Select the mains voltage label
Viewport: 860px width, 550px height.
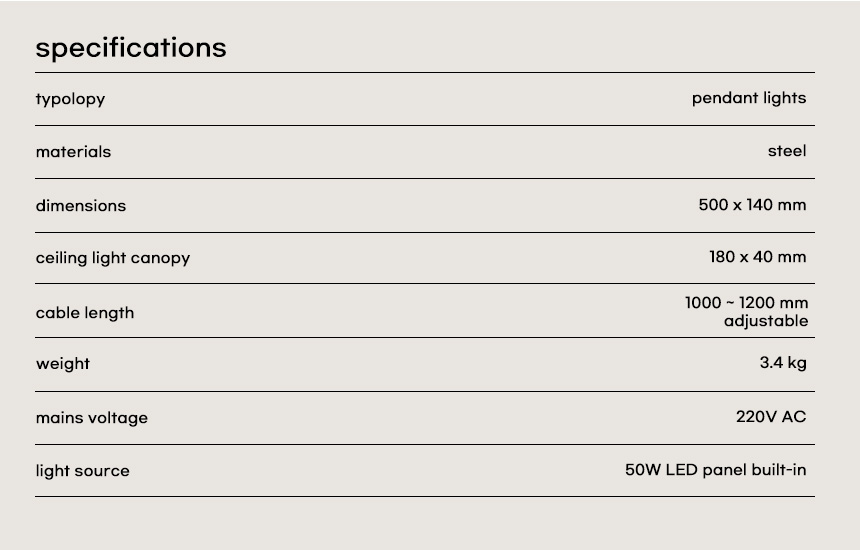click(x=92, y=418)
